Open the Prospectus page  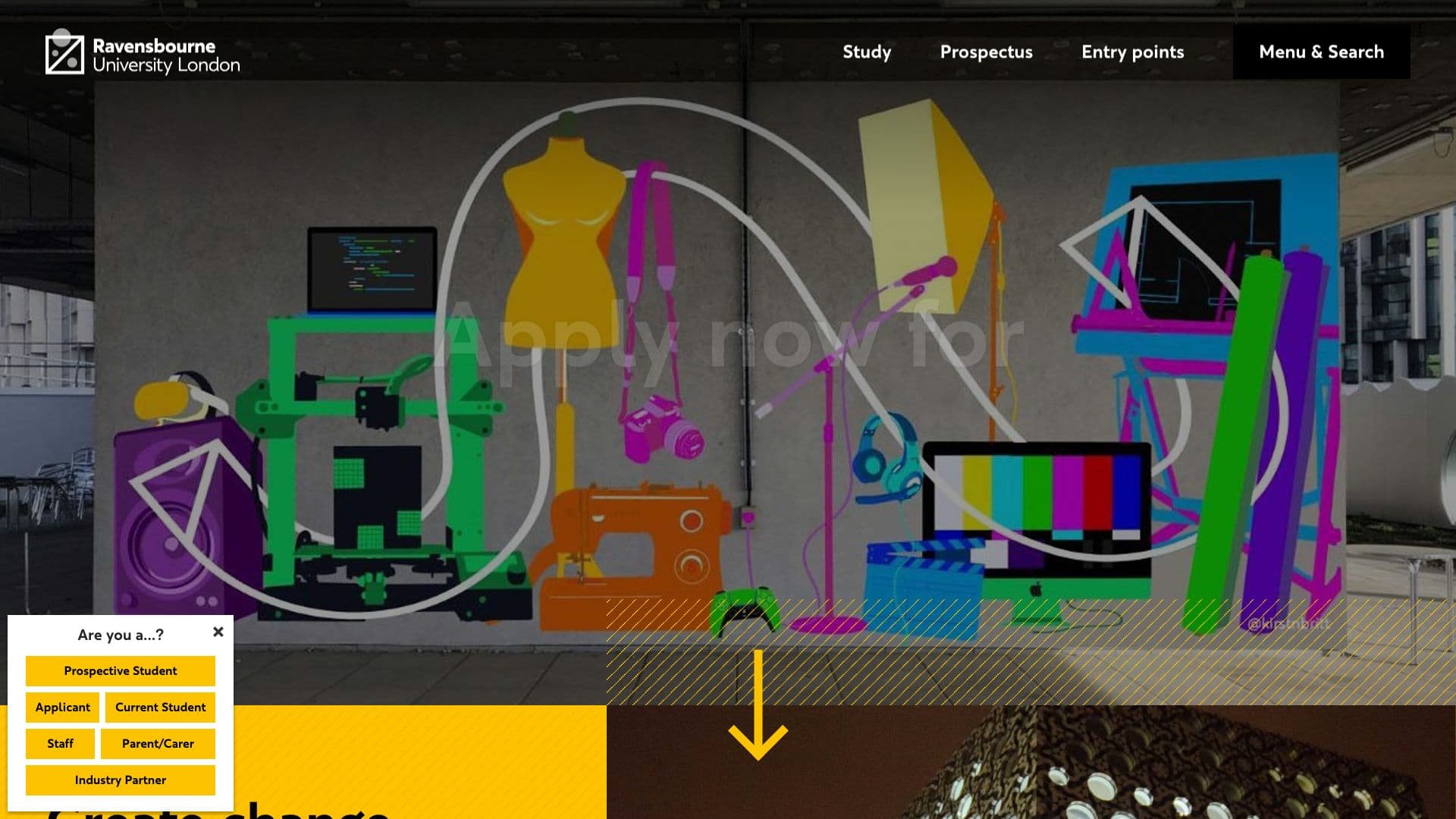pos(986,52)
